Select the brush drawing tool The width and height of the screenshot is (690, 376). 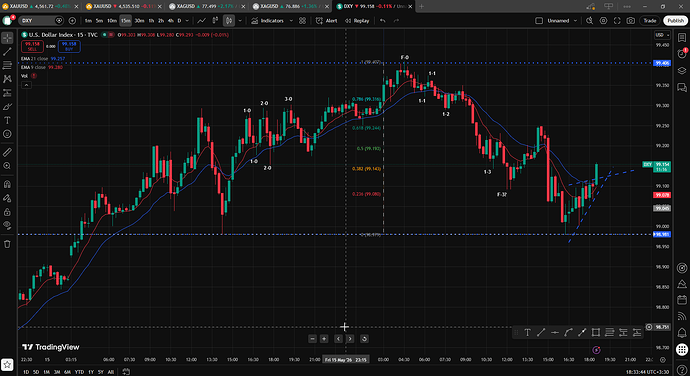7,107
